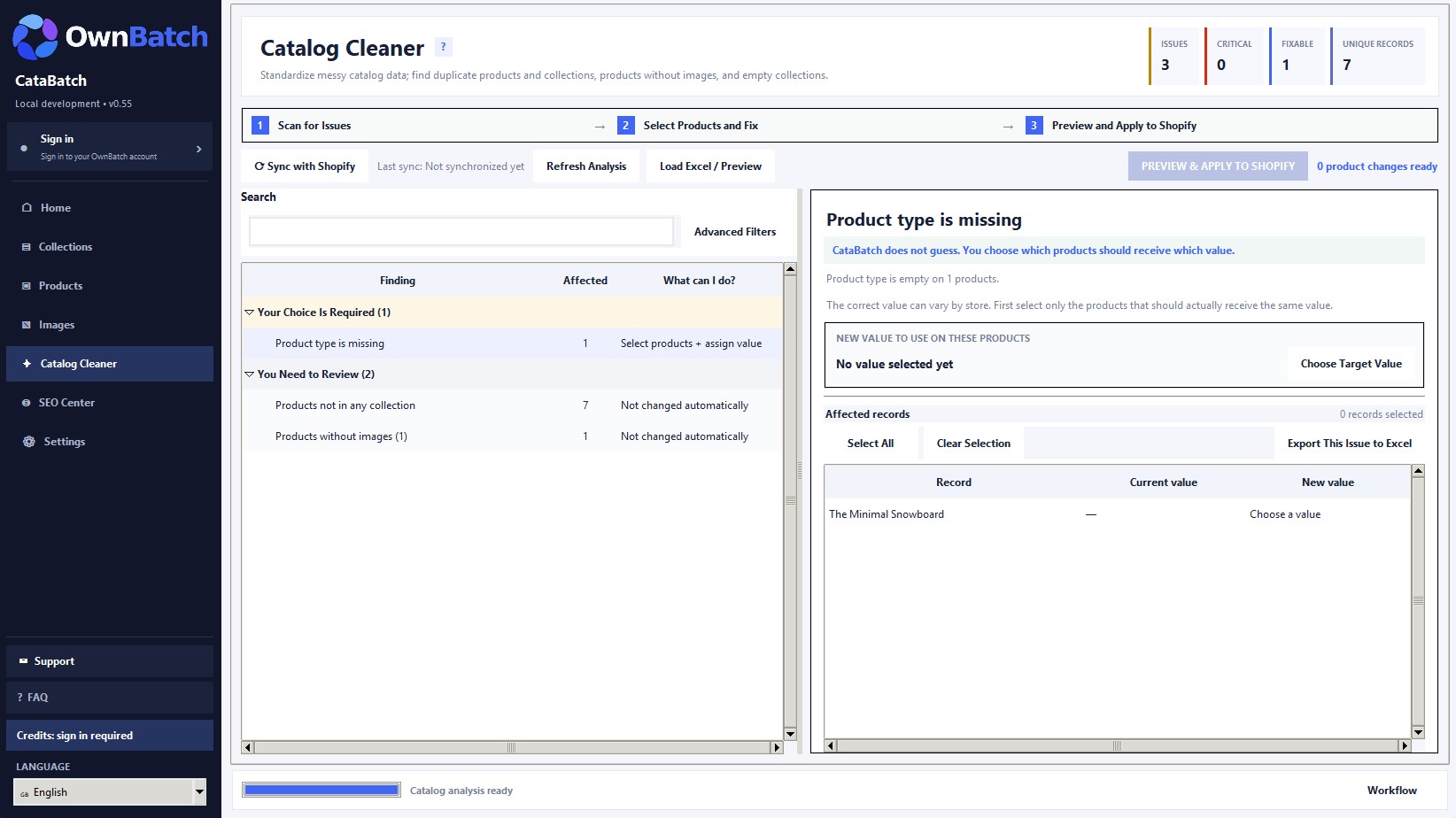This screenshot has height=818, width=1456.
Task: Open the FAQ button
Action: point(110,698)
